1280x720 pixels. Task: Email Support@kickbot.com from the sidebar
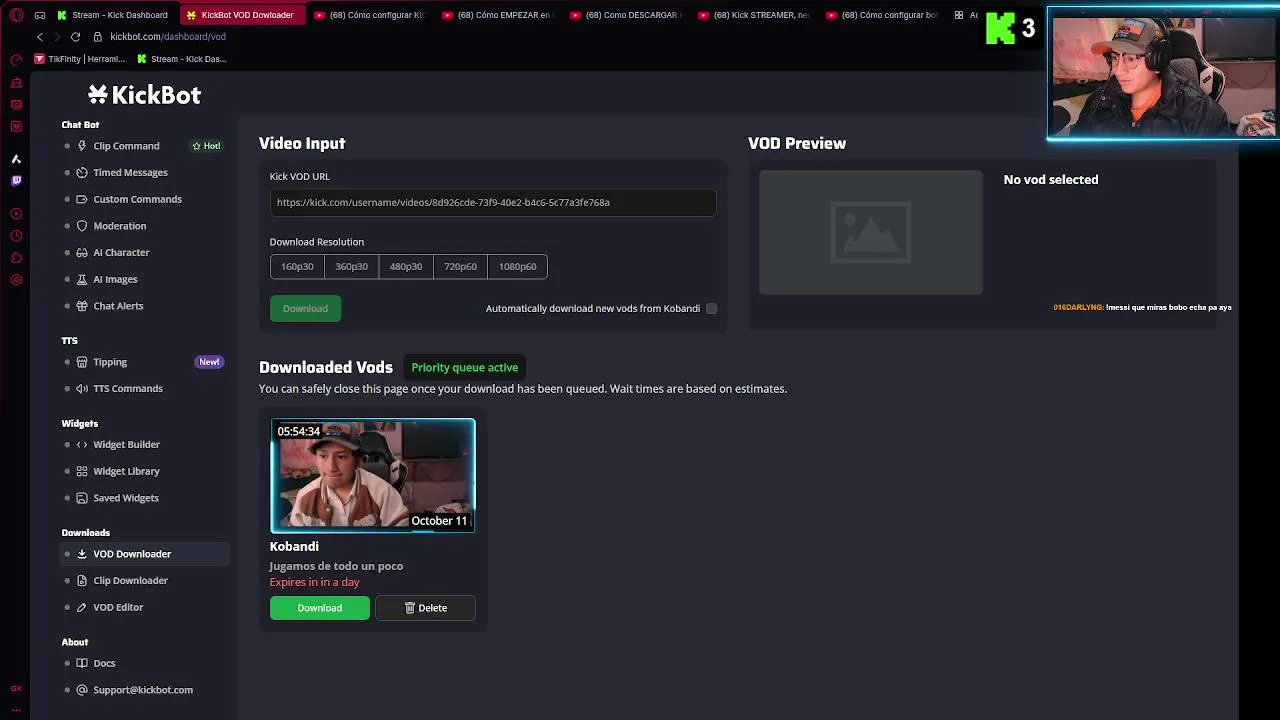click(x=143, y=690)
